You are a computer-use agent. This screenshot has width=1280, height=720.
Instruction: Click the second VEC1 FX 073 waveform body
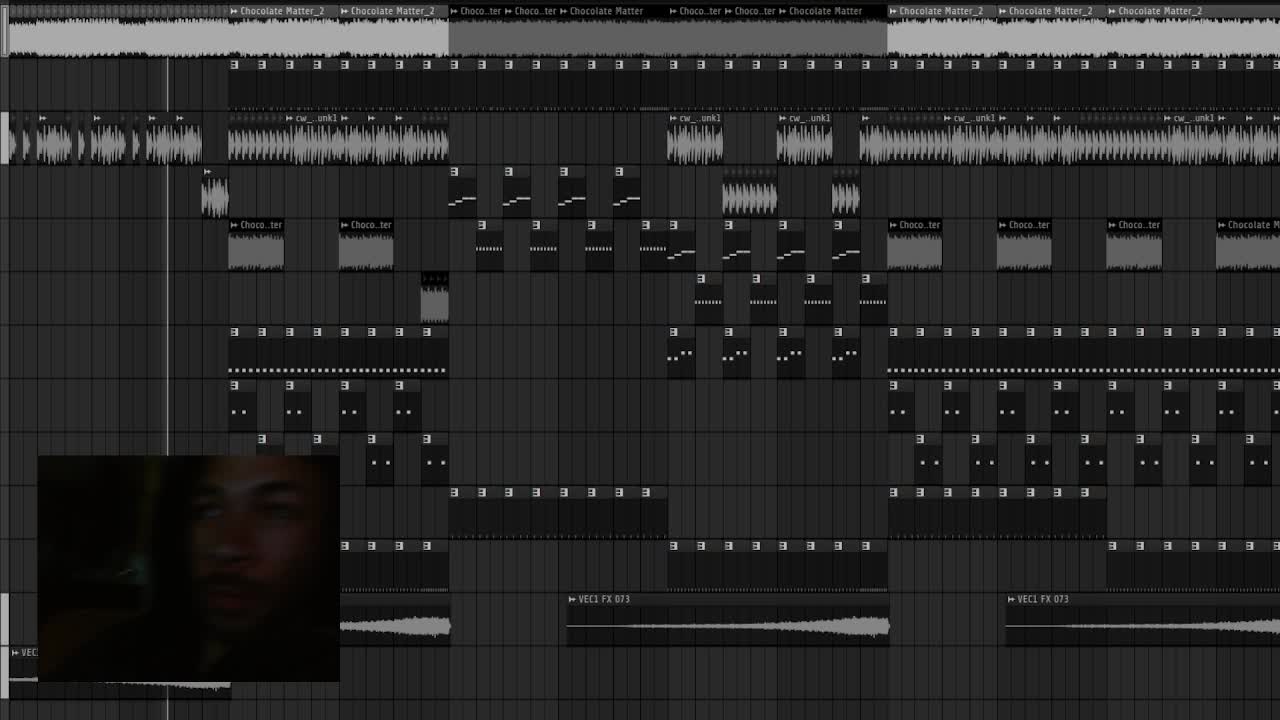pos(1142,627)
